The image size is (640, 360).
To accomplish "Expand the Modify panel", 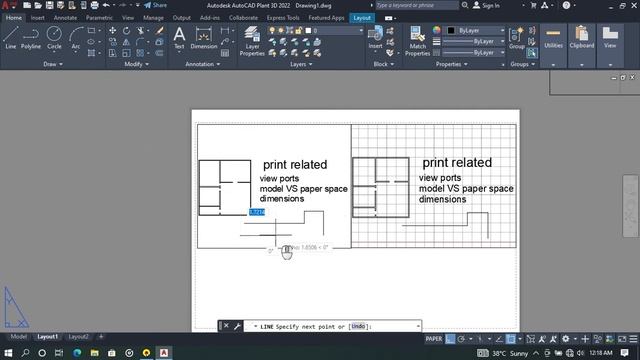I will coord(136,64).
